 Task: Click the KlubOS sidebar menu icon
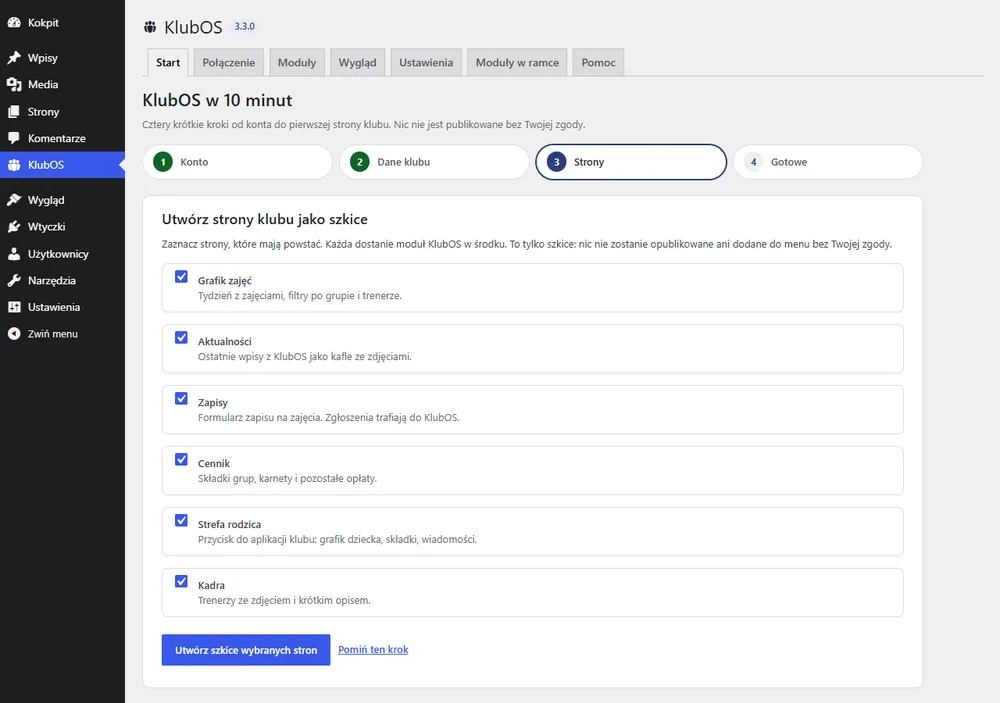pos(14,165)
